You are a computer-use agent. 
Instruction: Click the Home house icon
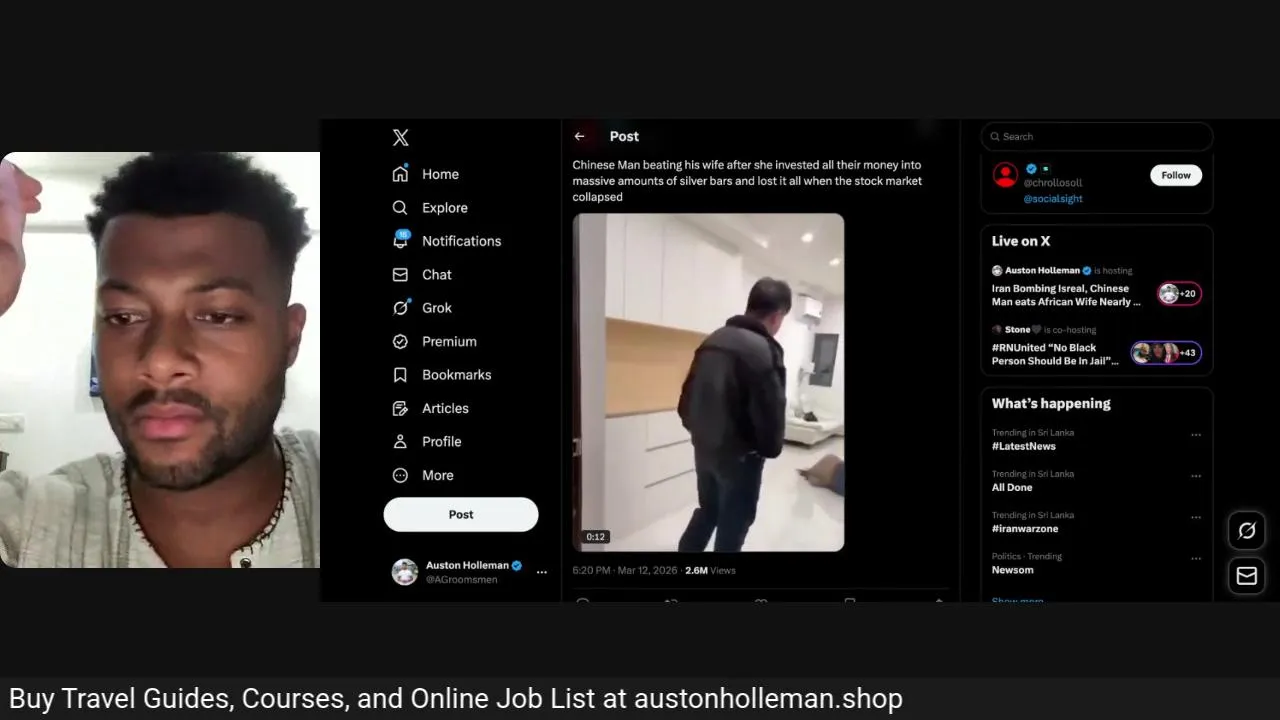pyautogui.click(x=400, y=174)
